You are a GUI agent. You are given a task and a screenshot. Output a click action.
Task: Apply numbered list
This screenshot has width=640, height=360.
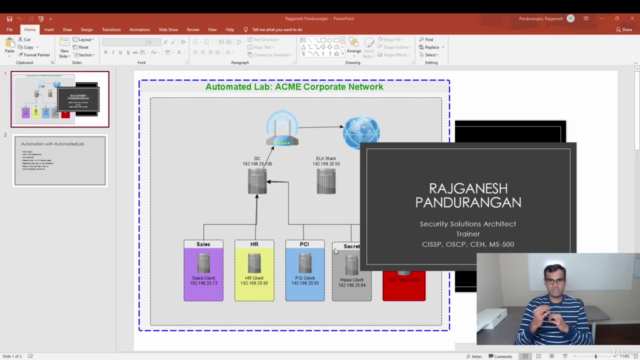[208, 42]
